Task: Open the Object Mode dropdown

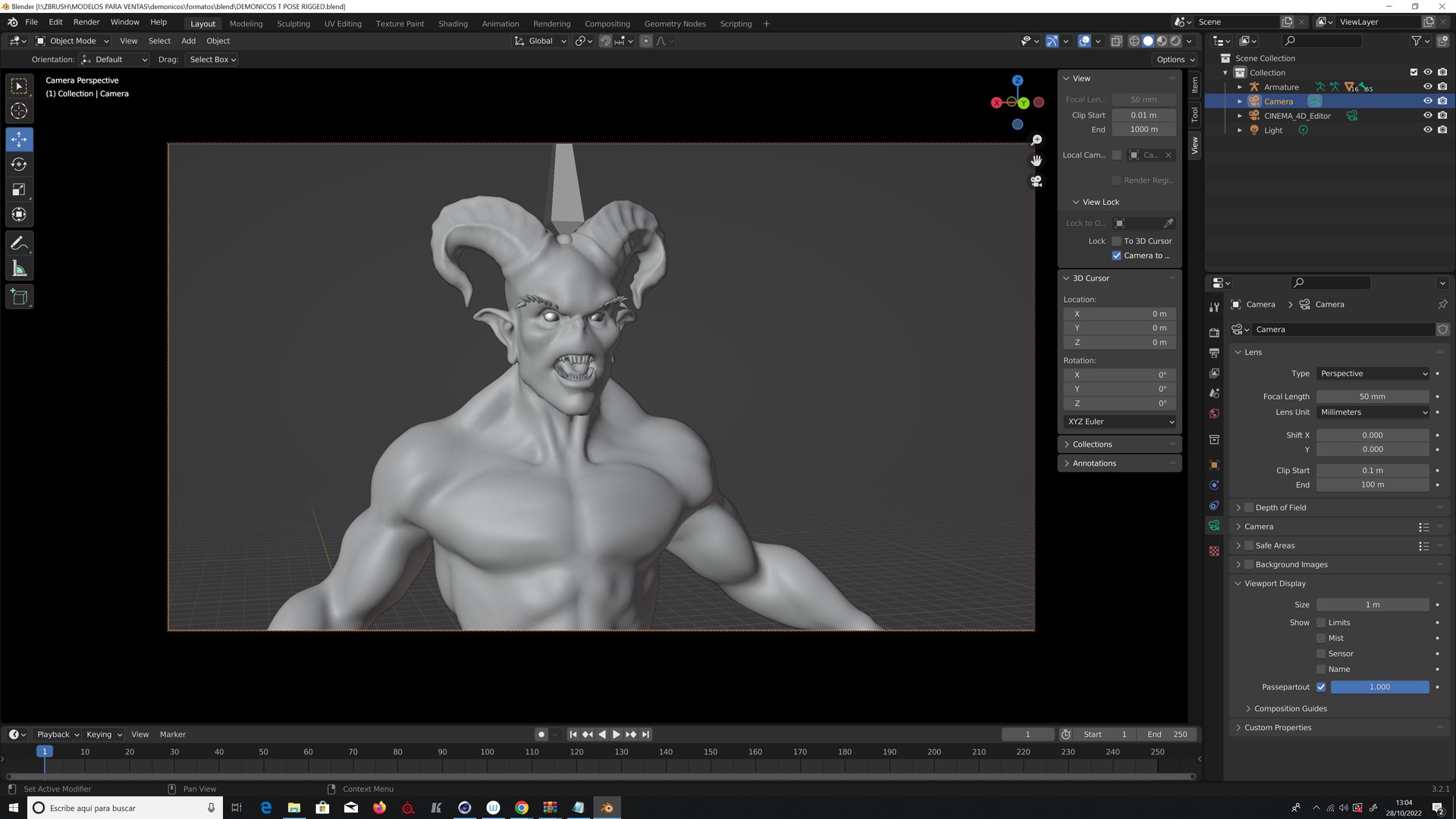Action: pyautogui.click(x=73, y=41)
